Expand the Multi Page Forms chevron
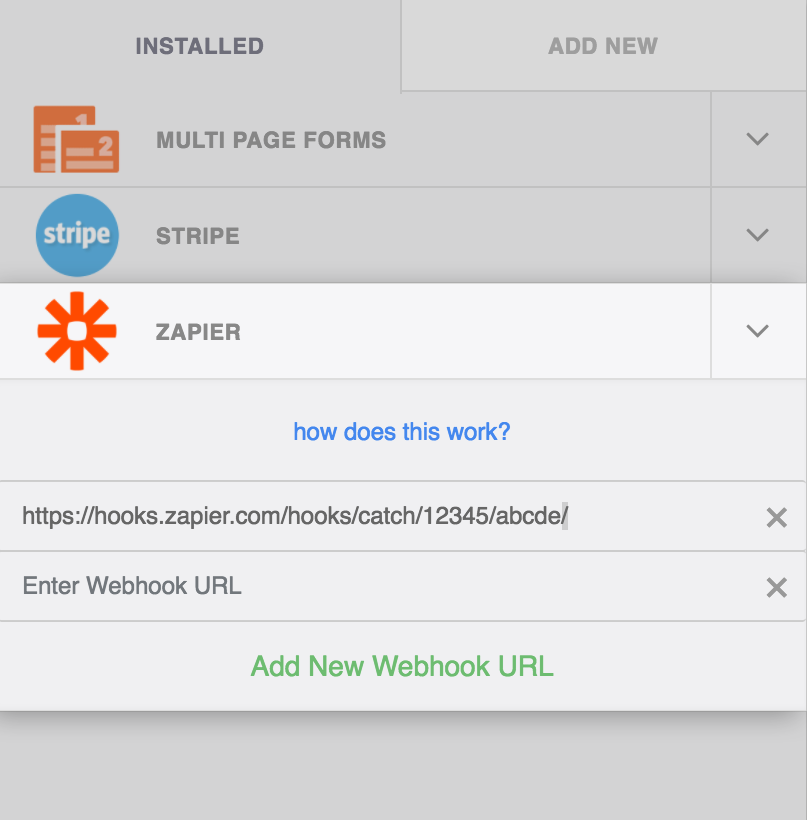 click(757, 139)
